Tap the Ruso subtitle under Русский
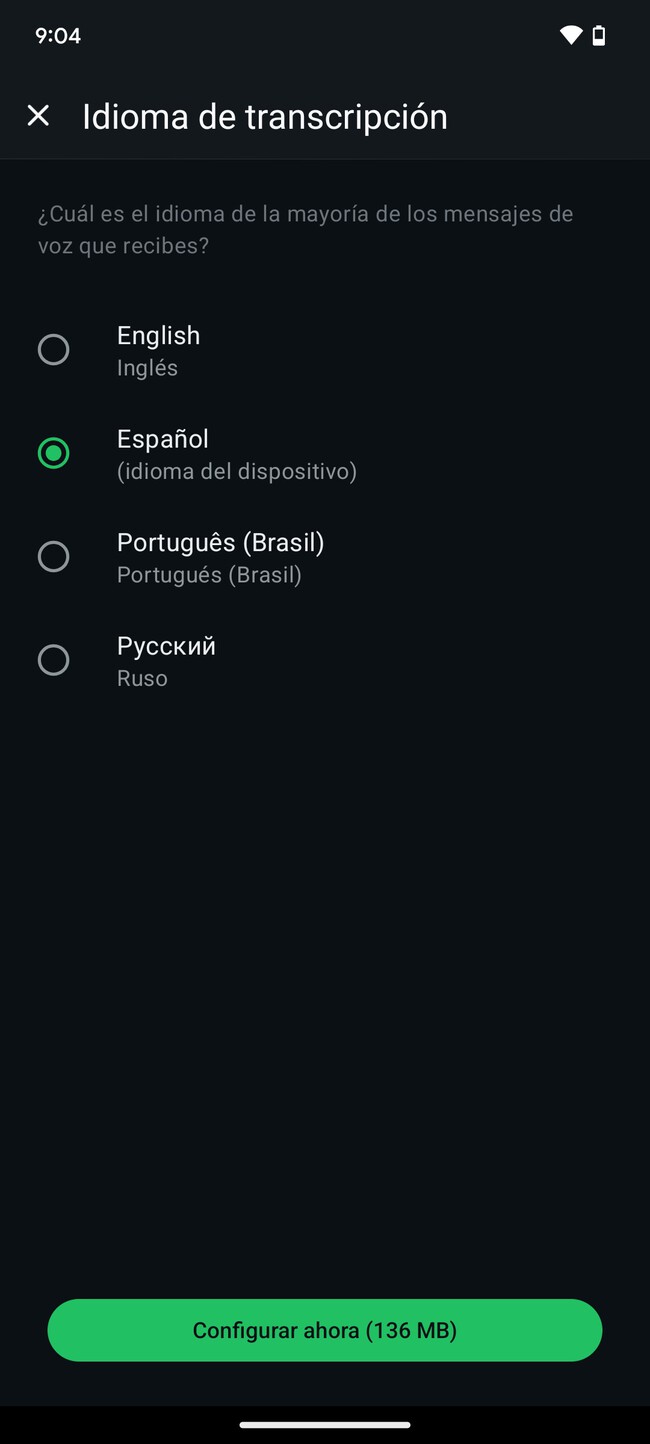 pyautogui.click(x=141, y=678)
